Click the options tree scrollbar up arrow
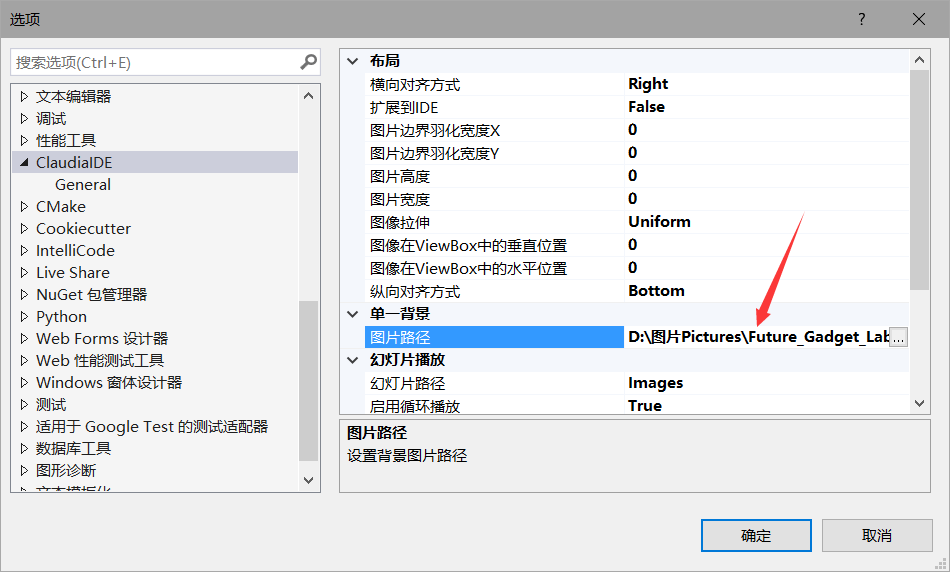 tap(309, 95)
